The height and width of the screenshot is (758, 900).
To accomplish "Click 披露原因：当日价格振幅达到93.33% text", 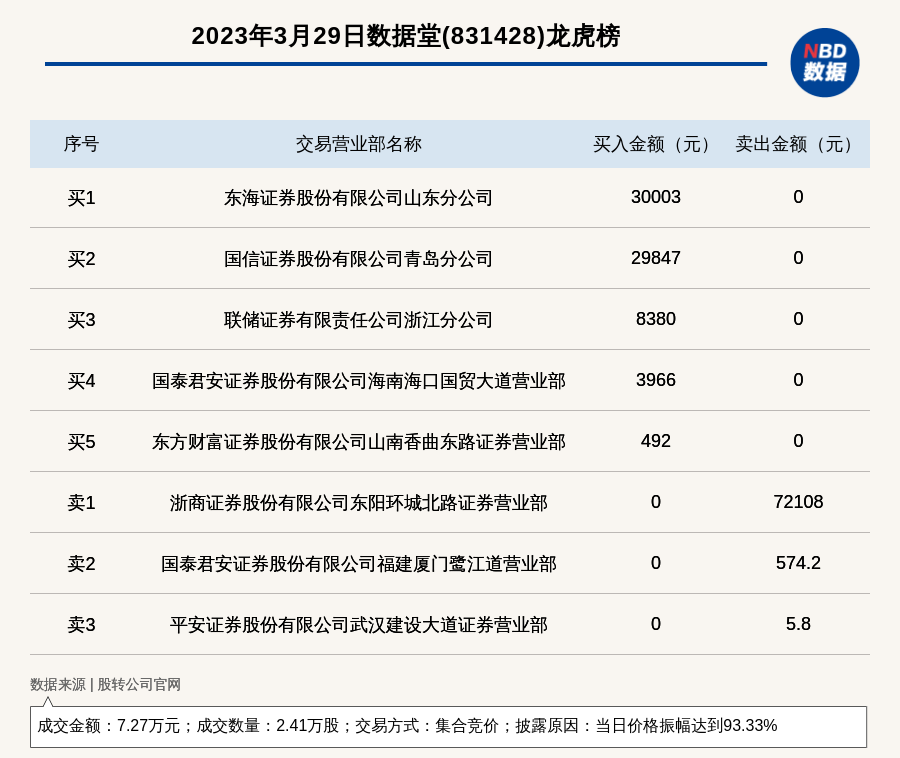I will pyautogui.click(x=646, y=726).
